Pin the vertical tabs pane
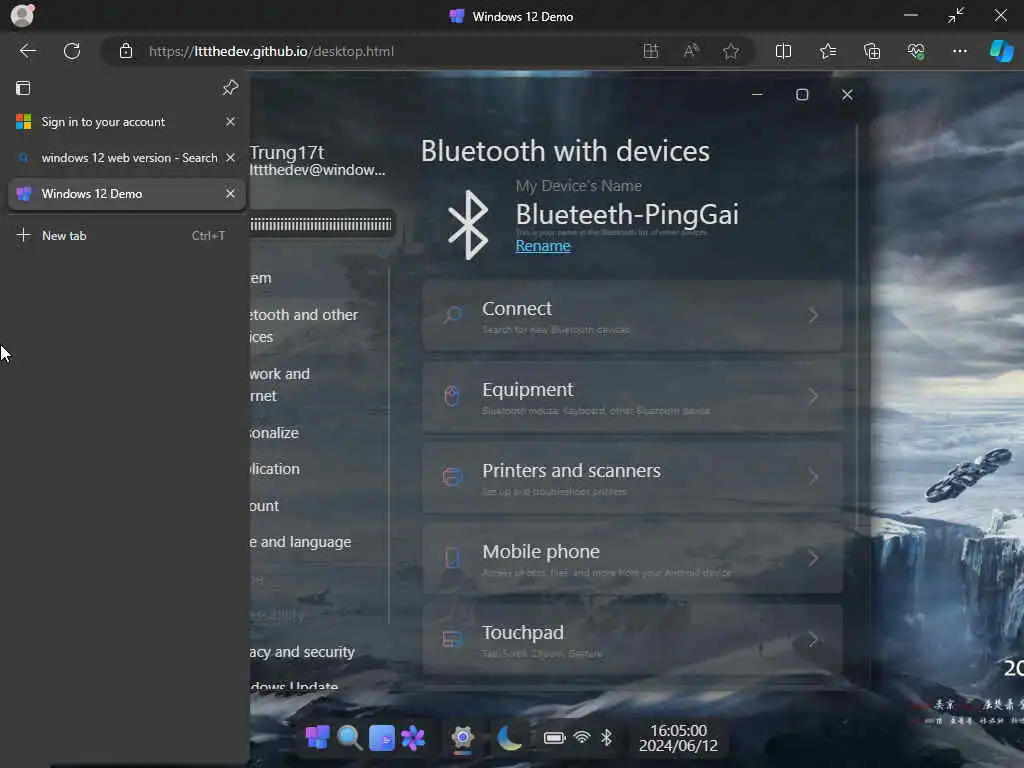 pyautogui.click(x=230, y=88)
